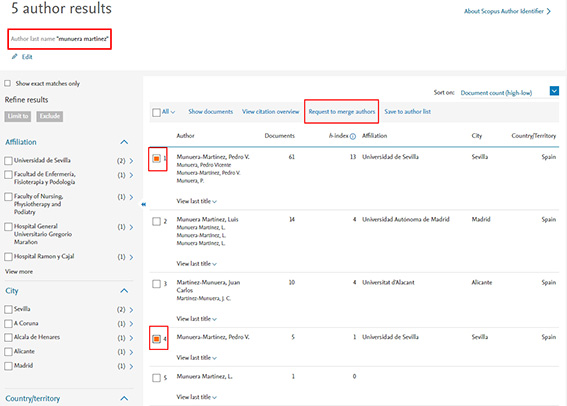This screenshot has height=406, width=567.
Task: Check Universidad de Sevilla affiliation filter
Action: (8, 161)
